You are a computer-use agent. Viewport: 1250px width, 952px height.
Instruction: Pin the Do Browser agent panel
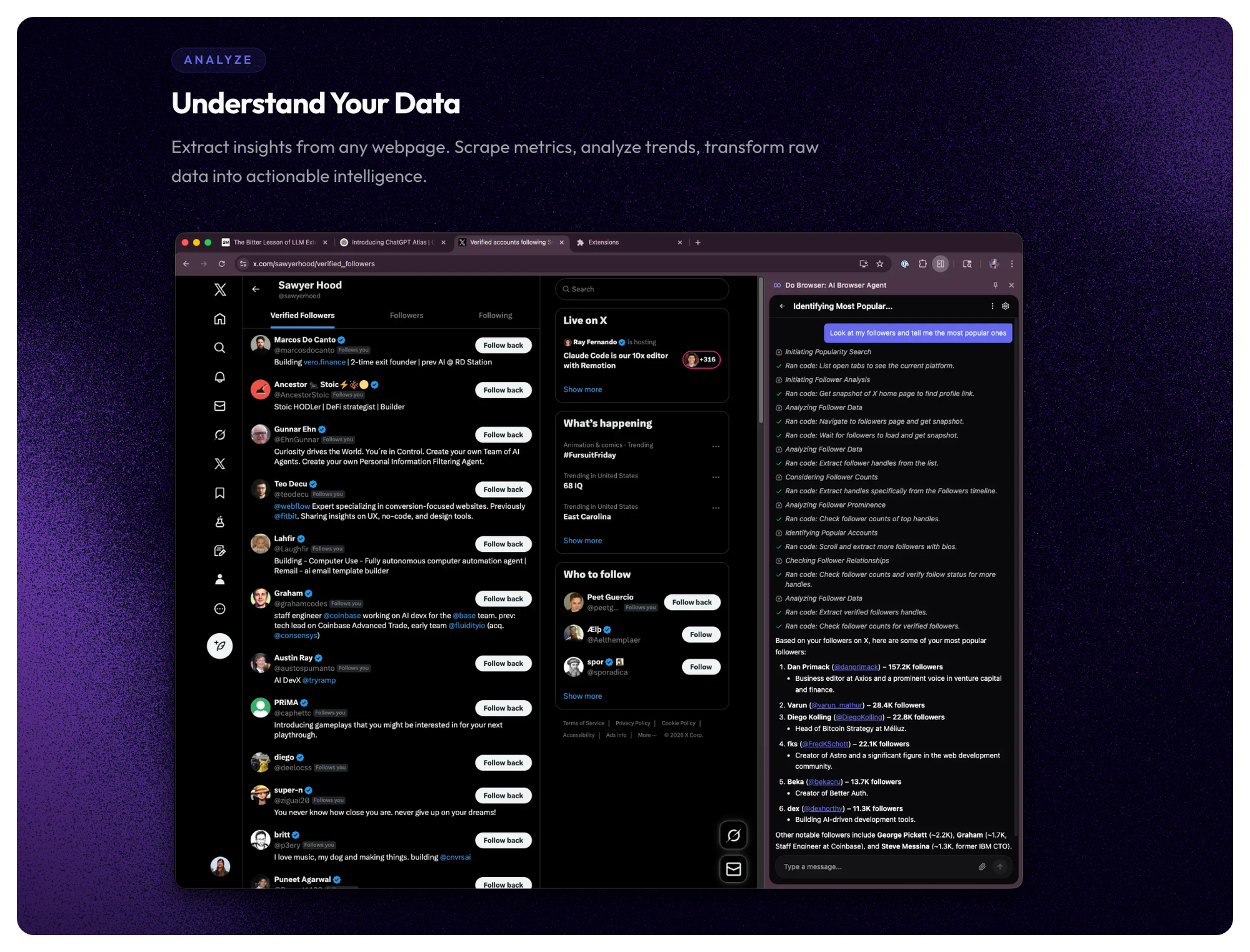click(x=995, y=285)
